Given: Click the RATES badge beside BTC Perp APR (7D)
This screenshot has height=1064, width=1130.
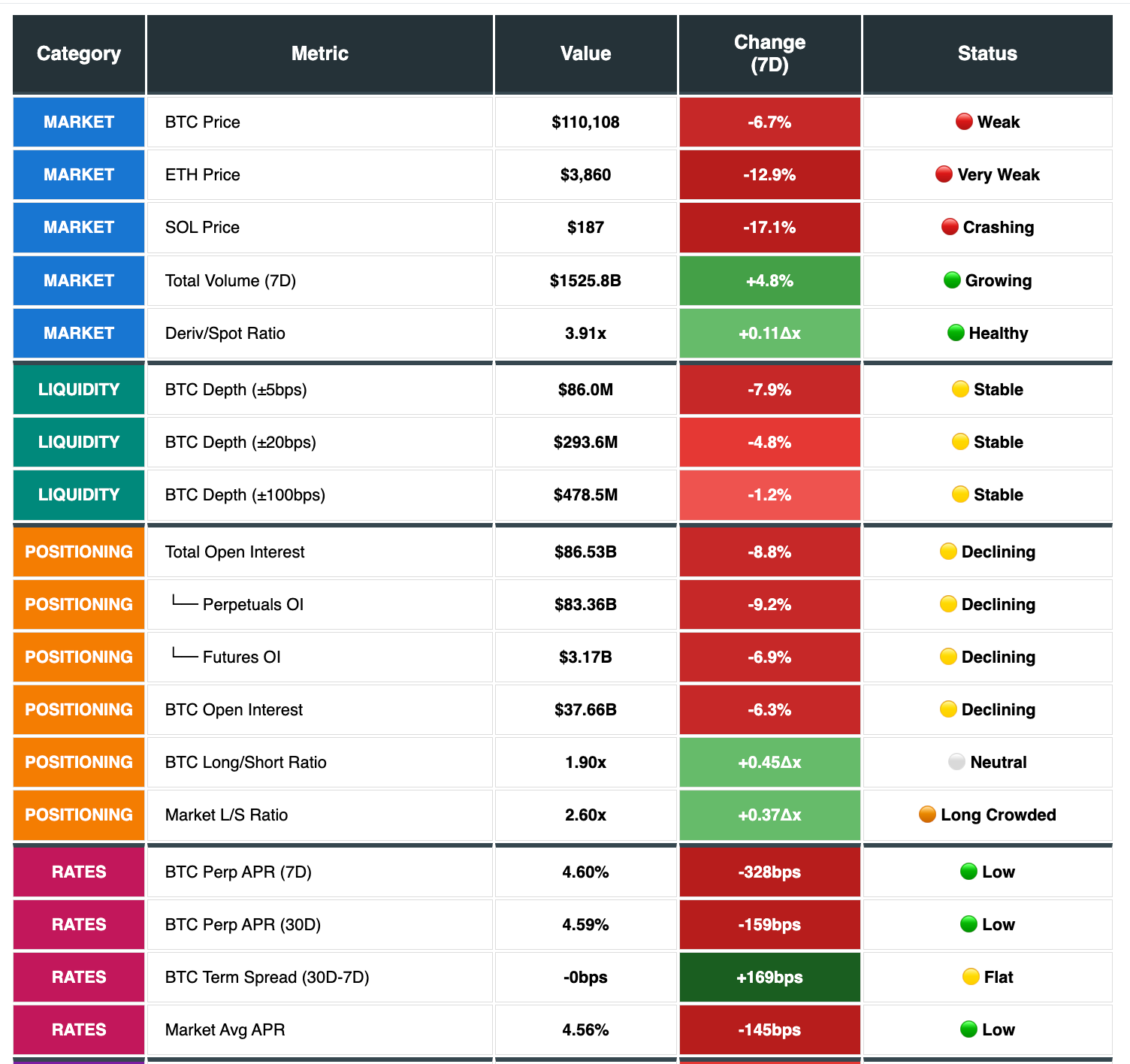Looking at the screenshot, I should 78,872.
